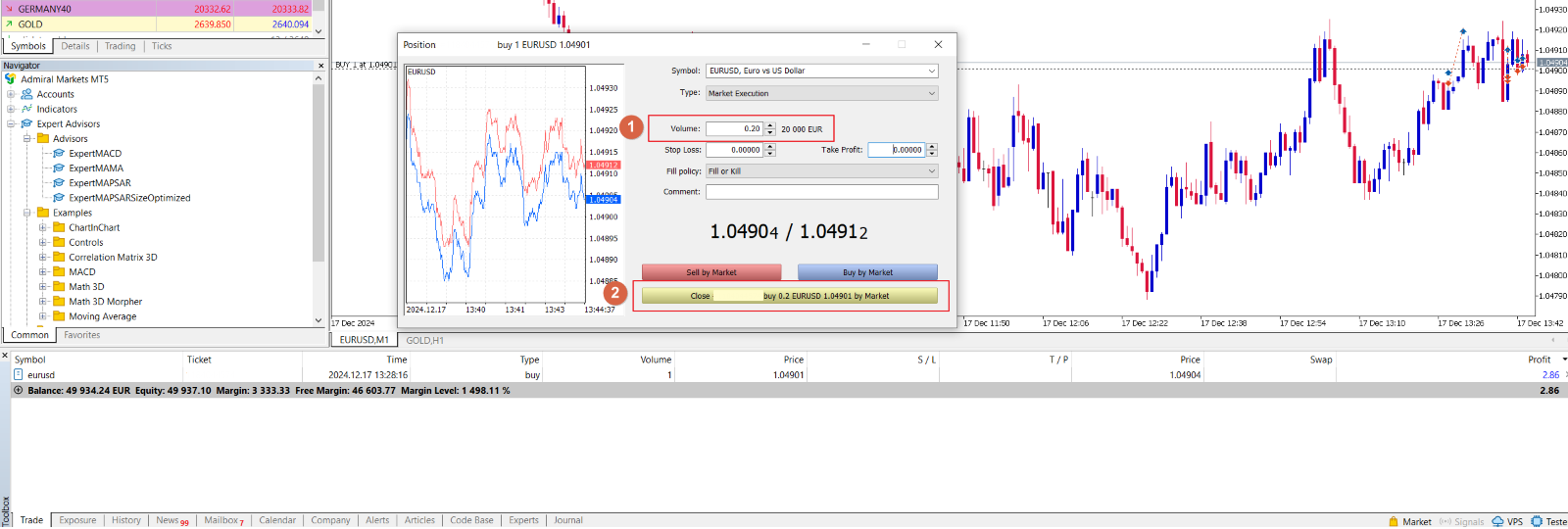Open the Fill policy dropdown

coord(931,170)
